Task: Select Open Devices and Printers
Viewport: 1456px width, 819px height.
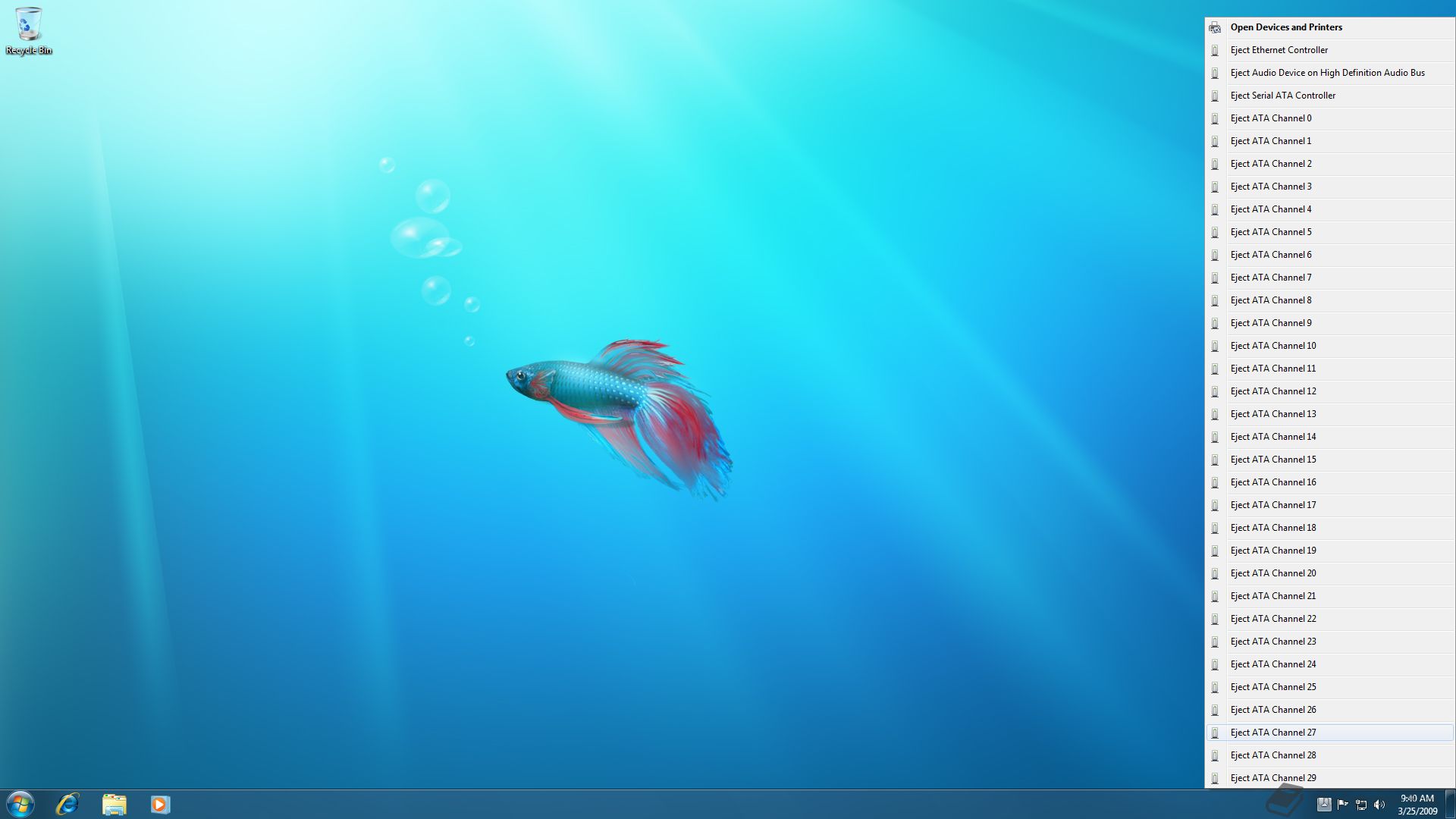Action: 1329,27
